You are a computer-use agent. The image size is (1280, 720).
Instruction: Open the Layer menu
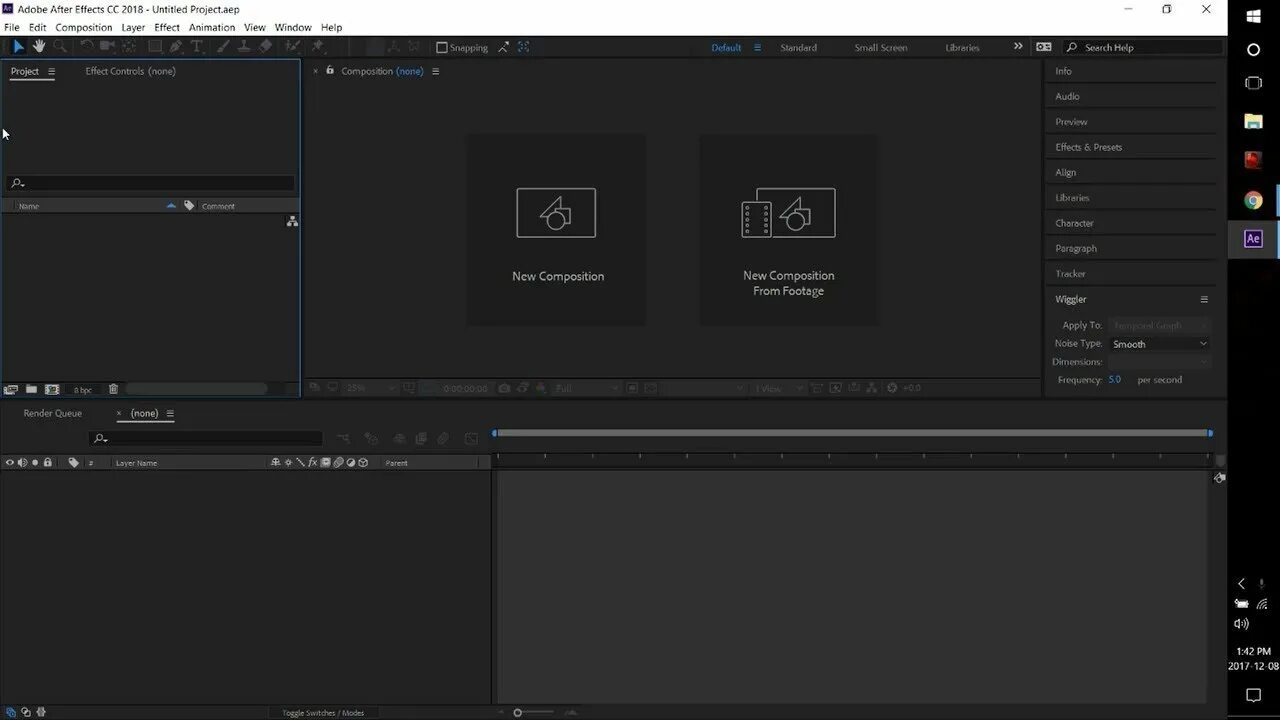pyautogui.click(x=133, y=27)
